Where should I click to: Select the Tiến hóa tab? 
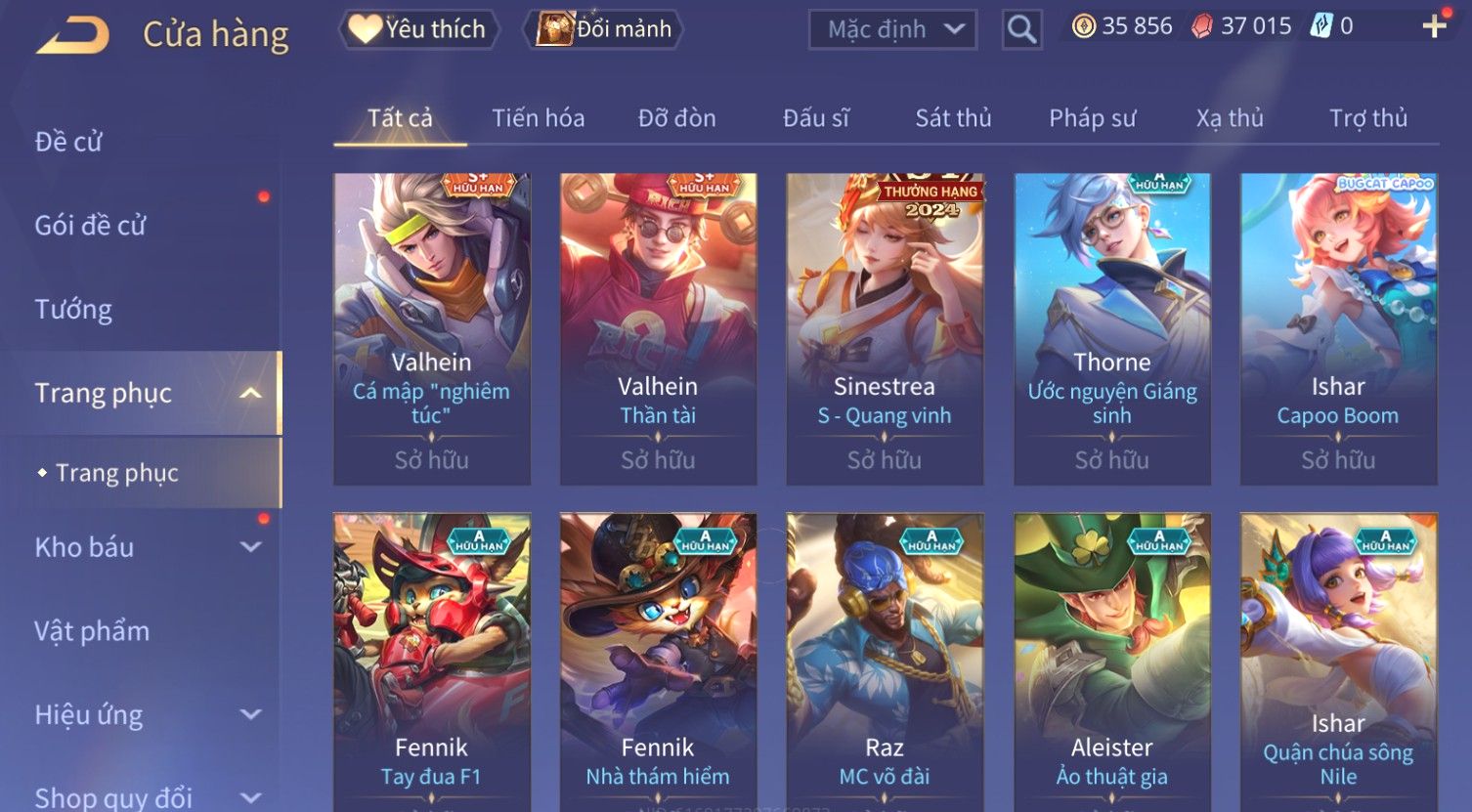(x=538, y=118)
